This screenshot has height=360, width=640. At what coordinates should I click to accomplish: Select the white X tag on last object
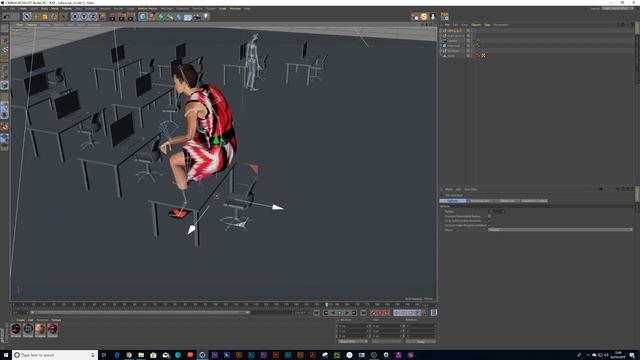pyautogui.click(x=483, y=56)
